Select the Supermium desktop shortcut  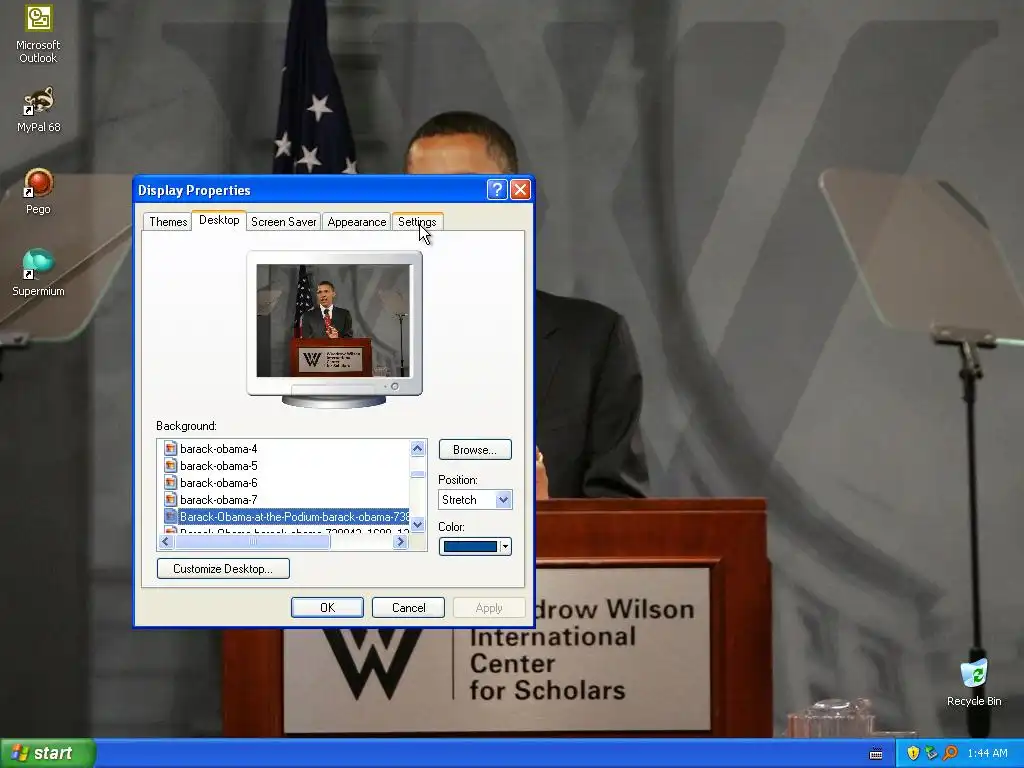point(38,273)
